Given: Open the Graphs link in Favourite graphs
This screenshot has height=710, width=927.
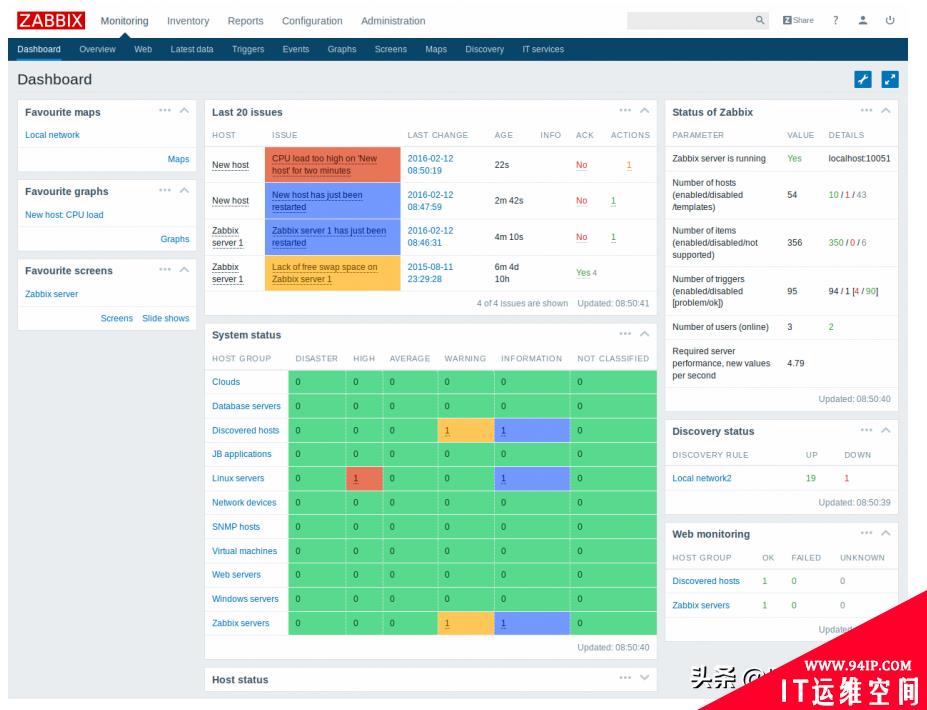Looking at the screenshot, I should pos(175,239).
